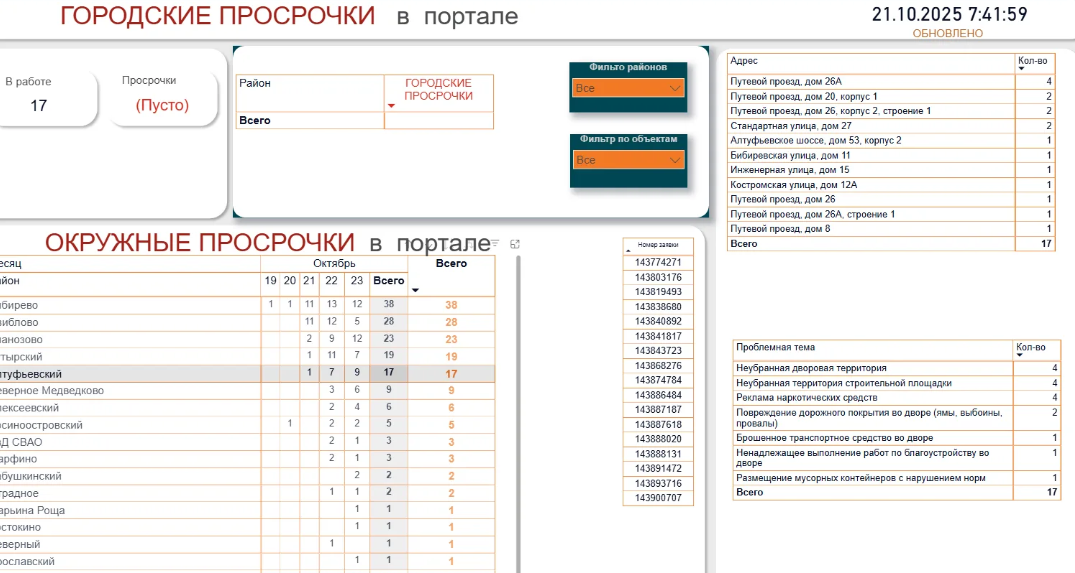
Task: Select day 19 column header
Action: [271, 280]
